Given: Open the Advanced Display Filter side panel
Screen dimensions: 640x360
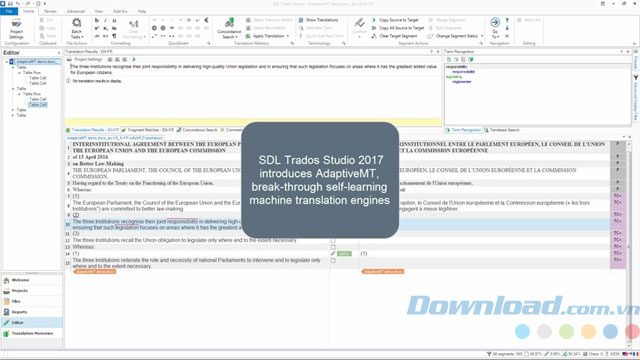Looking at the screenshot, I should point(636,99).
